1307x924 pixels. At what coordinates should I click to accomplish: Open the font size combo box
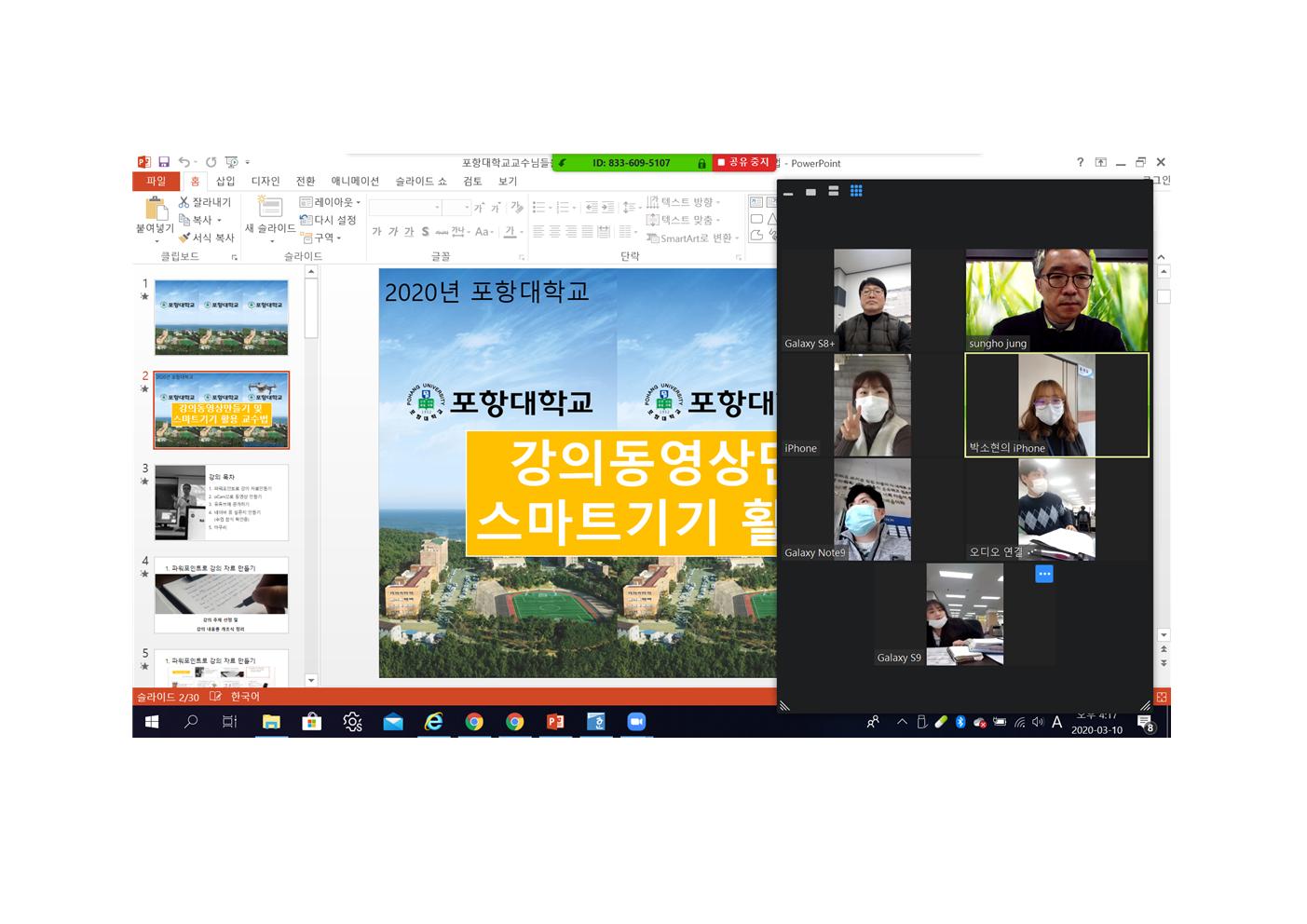coord(456,208)
